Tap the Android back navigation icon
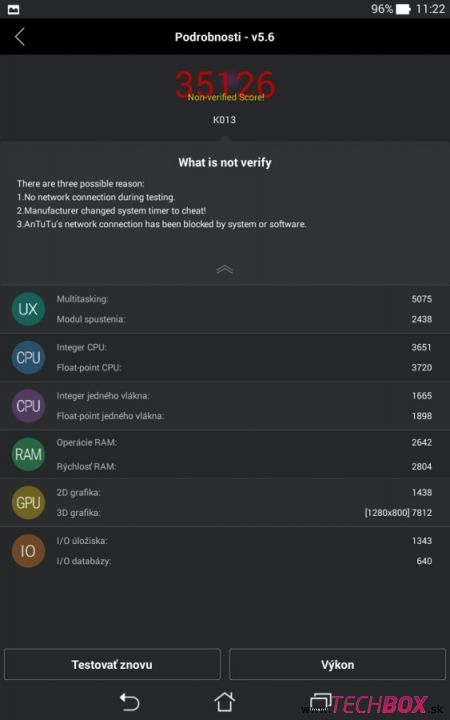 129,702
